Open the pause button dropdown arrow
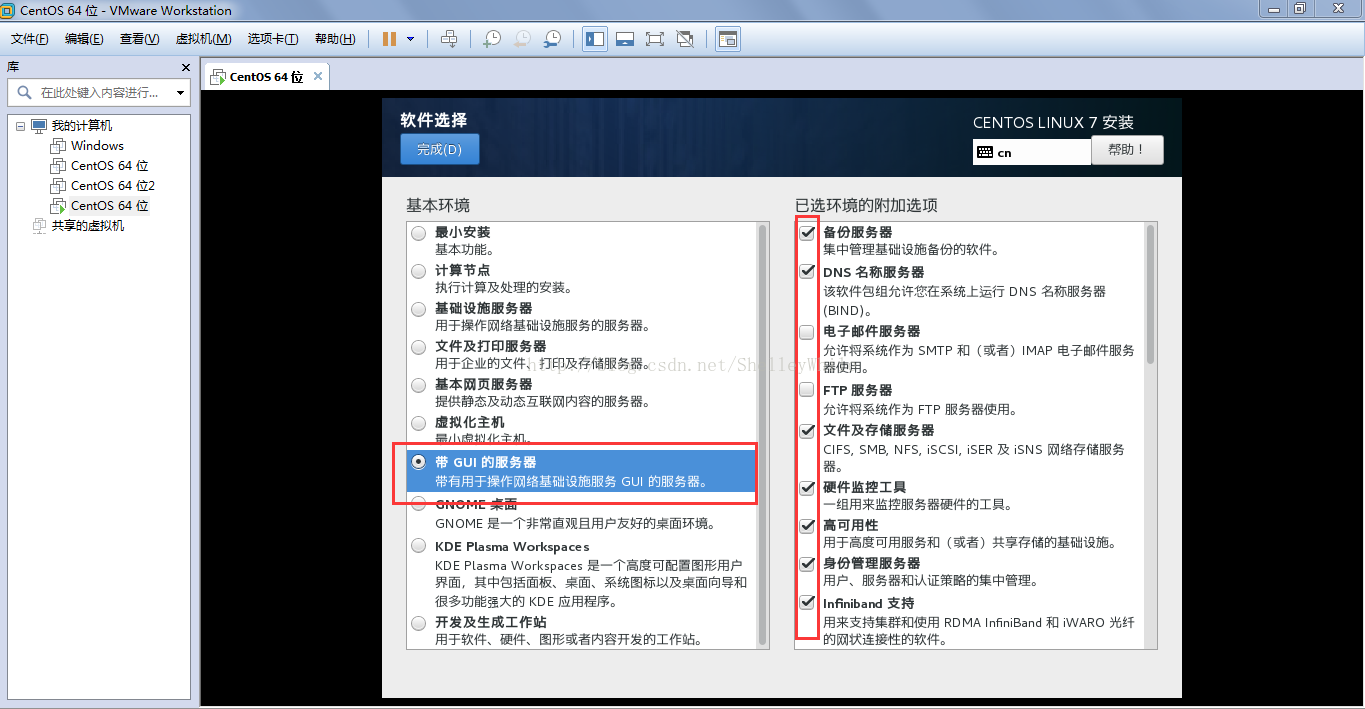This screenshot has height=709, width=1365. 410,39
